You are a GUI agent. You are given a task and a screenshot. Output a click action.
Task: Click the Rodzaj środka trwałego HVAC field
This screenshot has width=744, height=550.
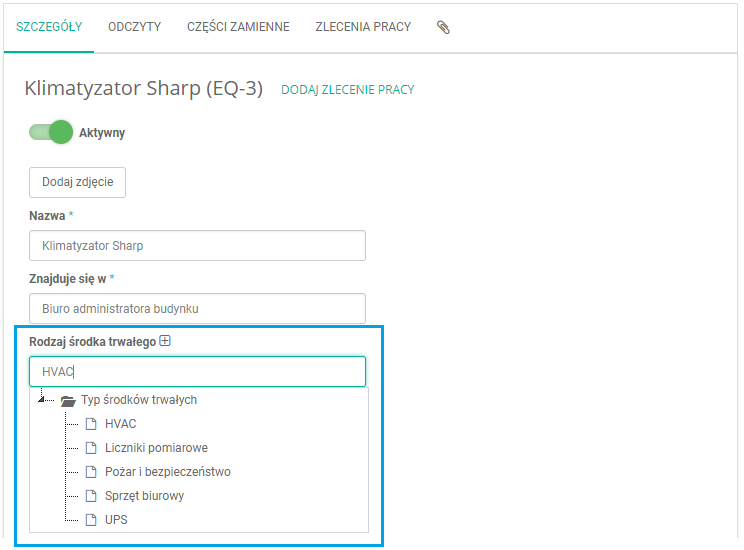click(x=197, y=372)
